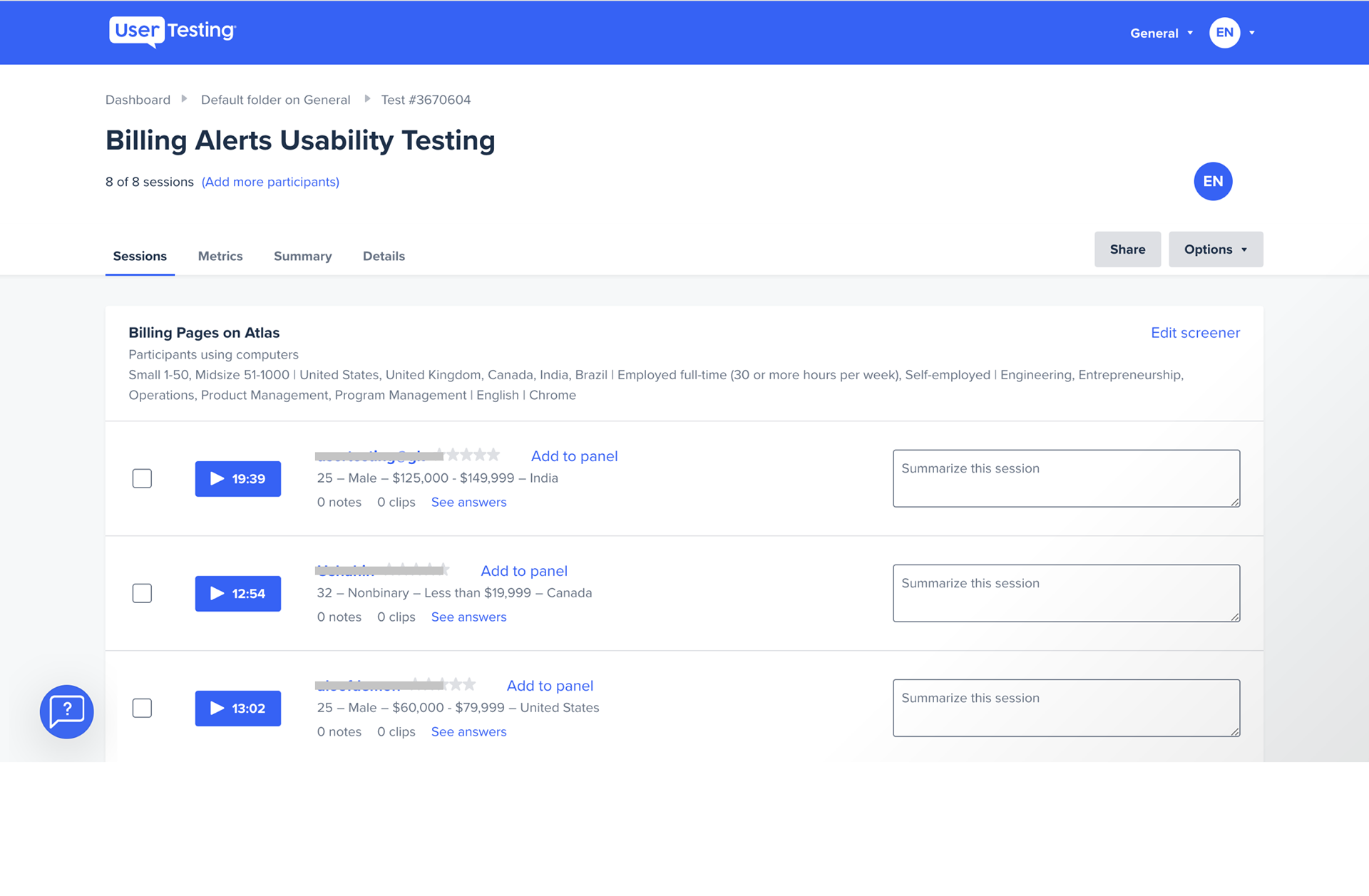The height and width of the screenshot is (896, 1369).
Task: Click the first Summarize this session field
Action: click(1065, 478)
